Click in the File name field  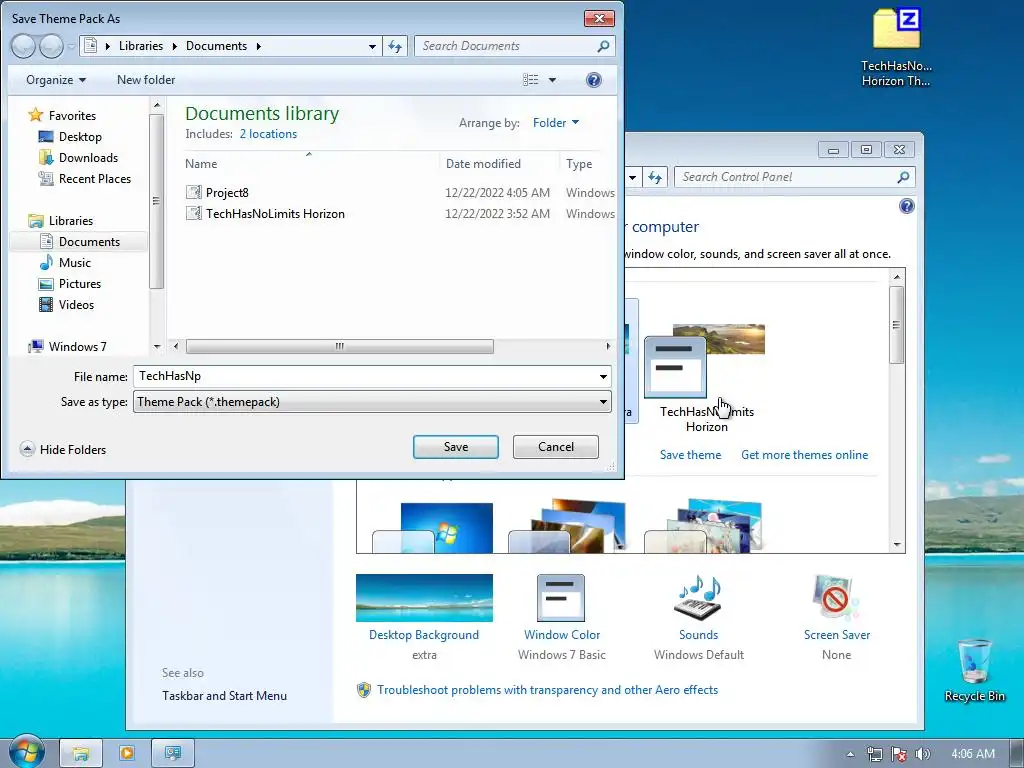click(x=366, y=376)
